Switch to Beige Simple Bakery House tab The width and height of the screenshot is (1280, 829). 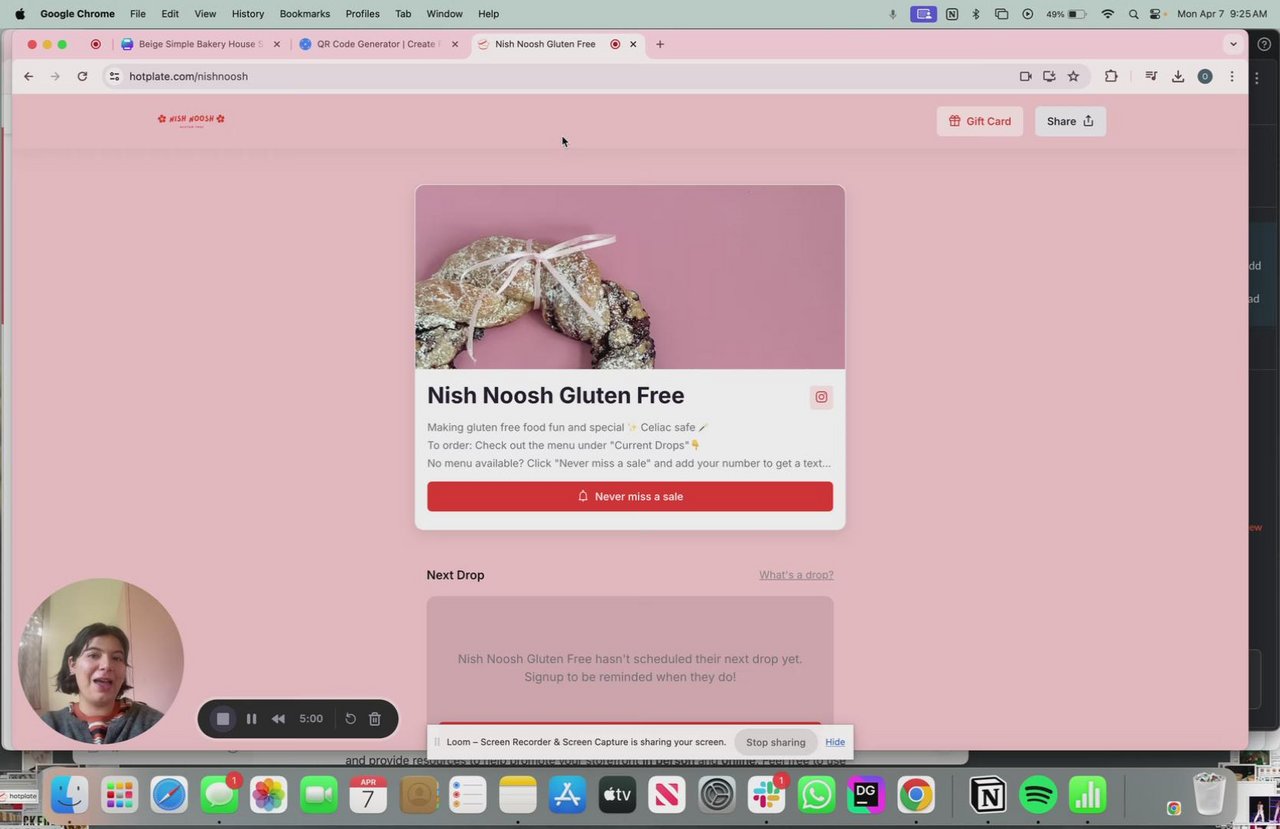pyautogui.click(x=199, y=44)
